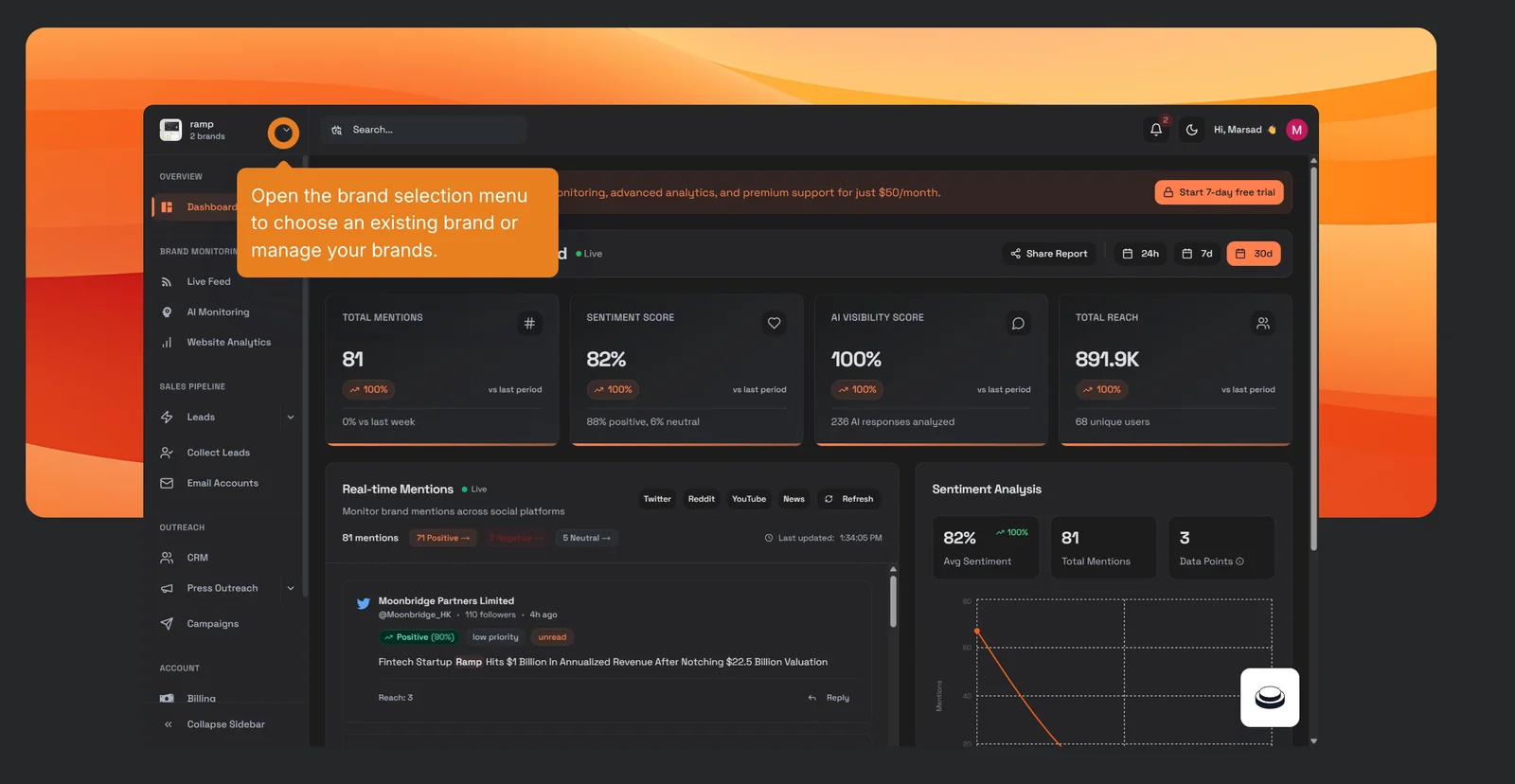Open AI Monitoring from sidebar
Image resolution: width=1515 pixels, height=784 pixels.
(x=218, y=312)
